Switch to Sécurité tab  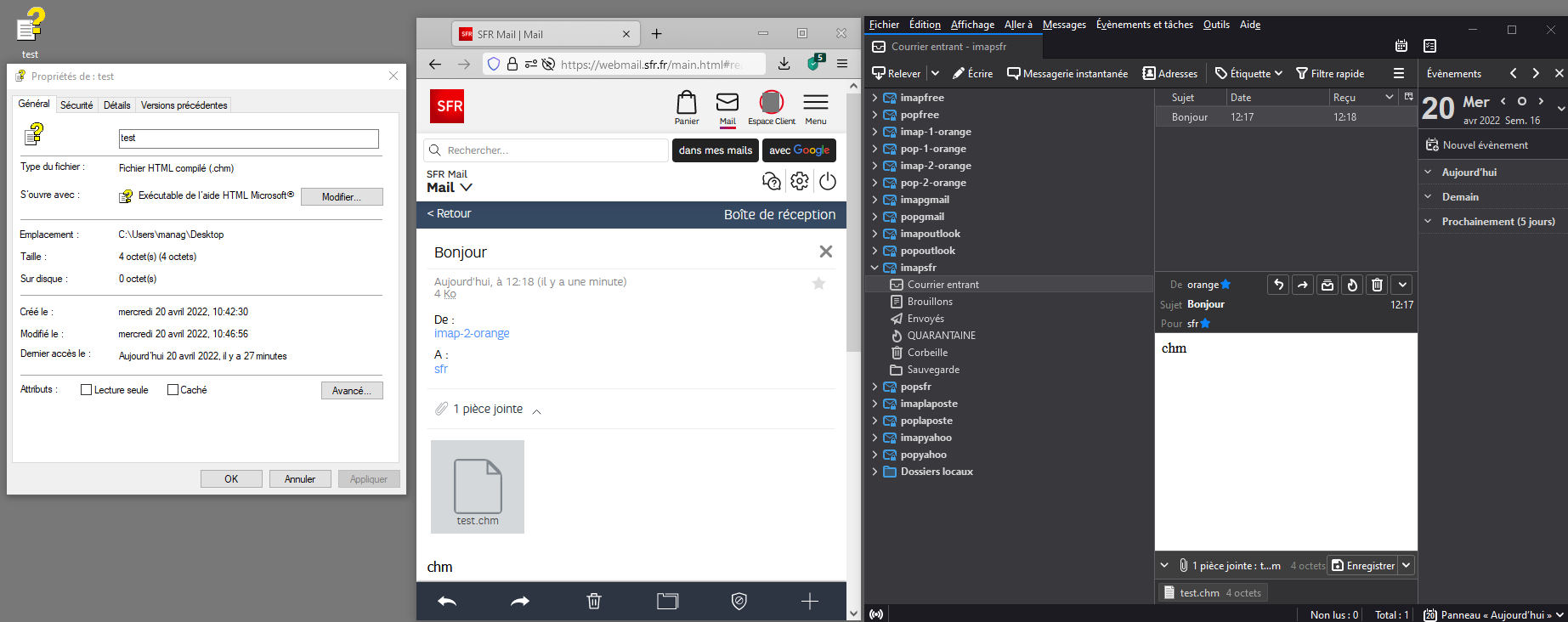[76, 105]
